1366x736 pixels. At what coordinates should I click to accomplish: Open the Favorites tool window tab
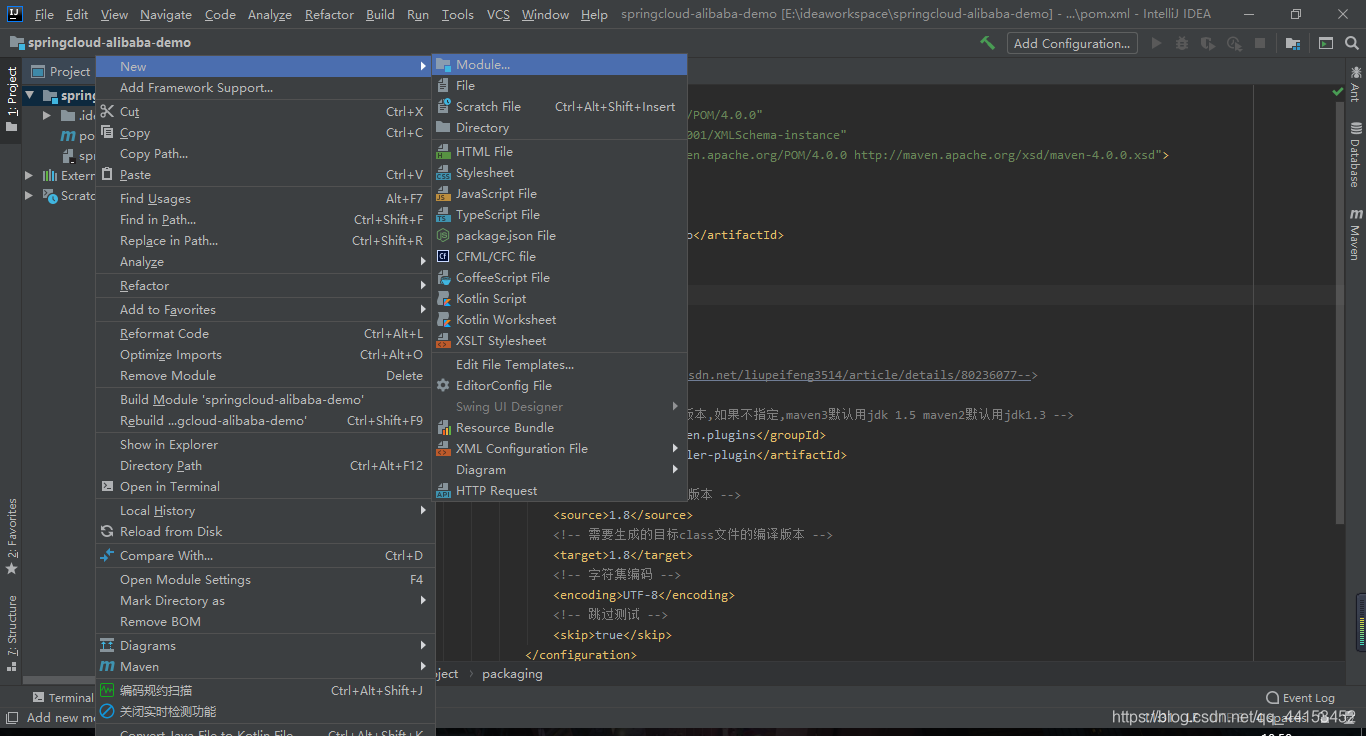click(x=11, y=536)
